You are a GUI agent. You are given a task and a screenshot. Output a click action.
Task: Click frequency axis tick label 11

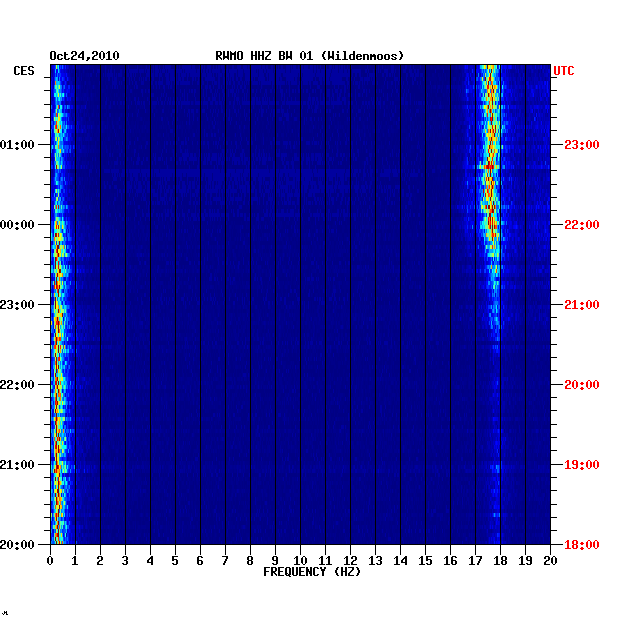pos(325,561)
